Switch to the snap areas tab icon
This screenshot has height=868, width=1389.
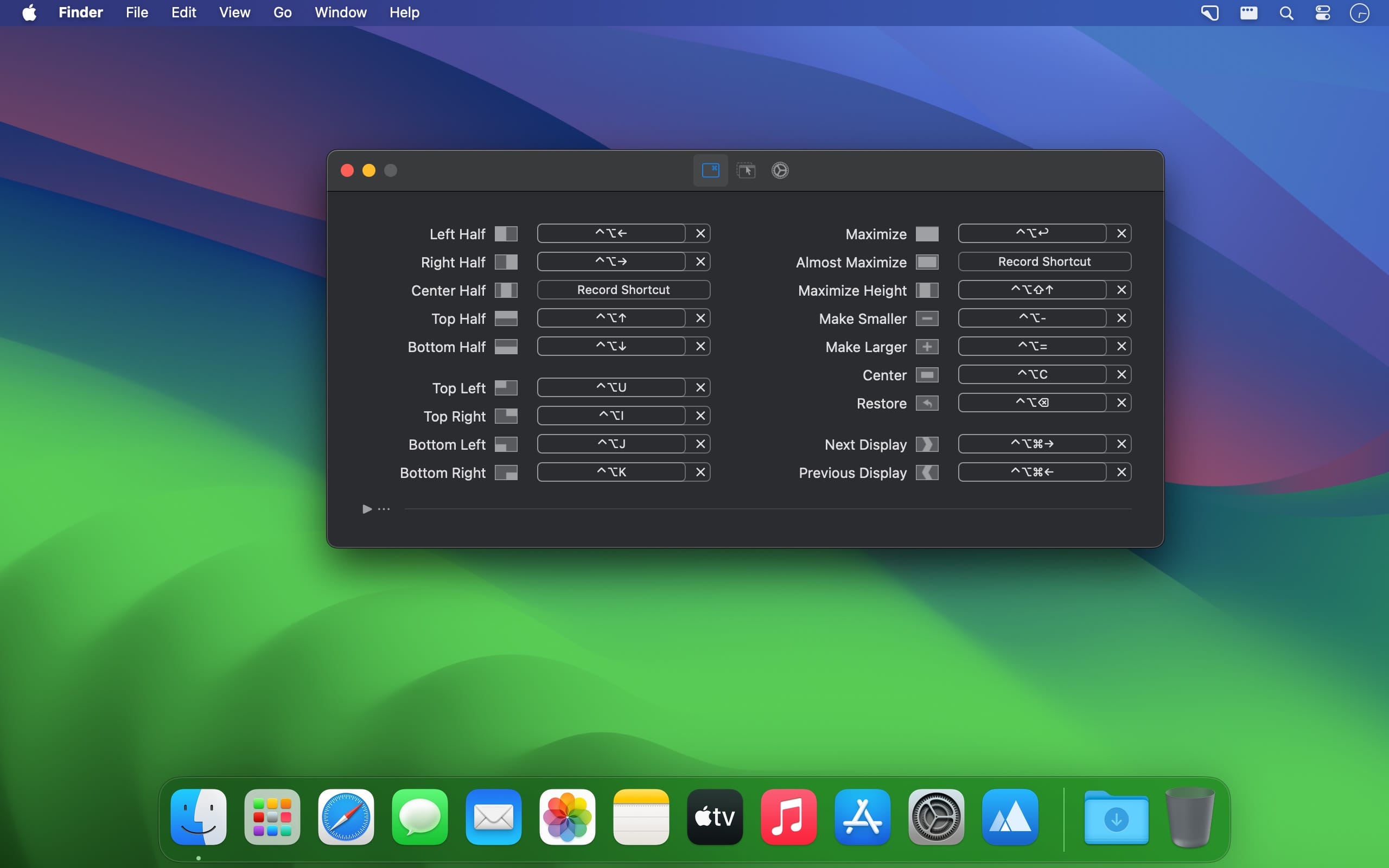pyautogui.click(x=746, y=170)
